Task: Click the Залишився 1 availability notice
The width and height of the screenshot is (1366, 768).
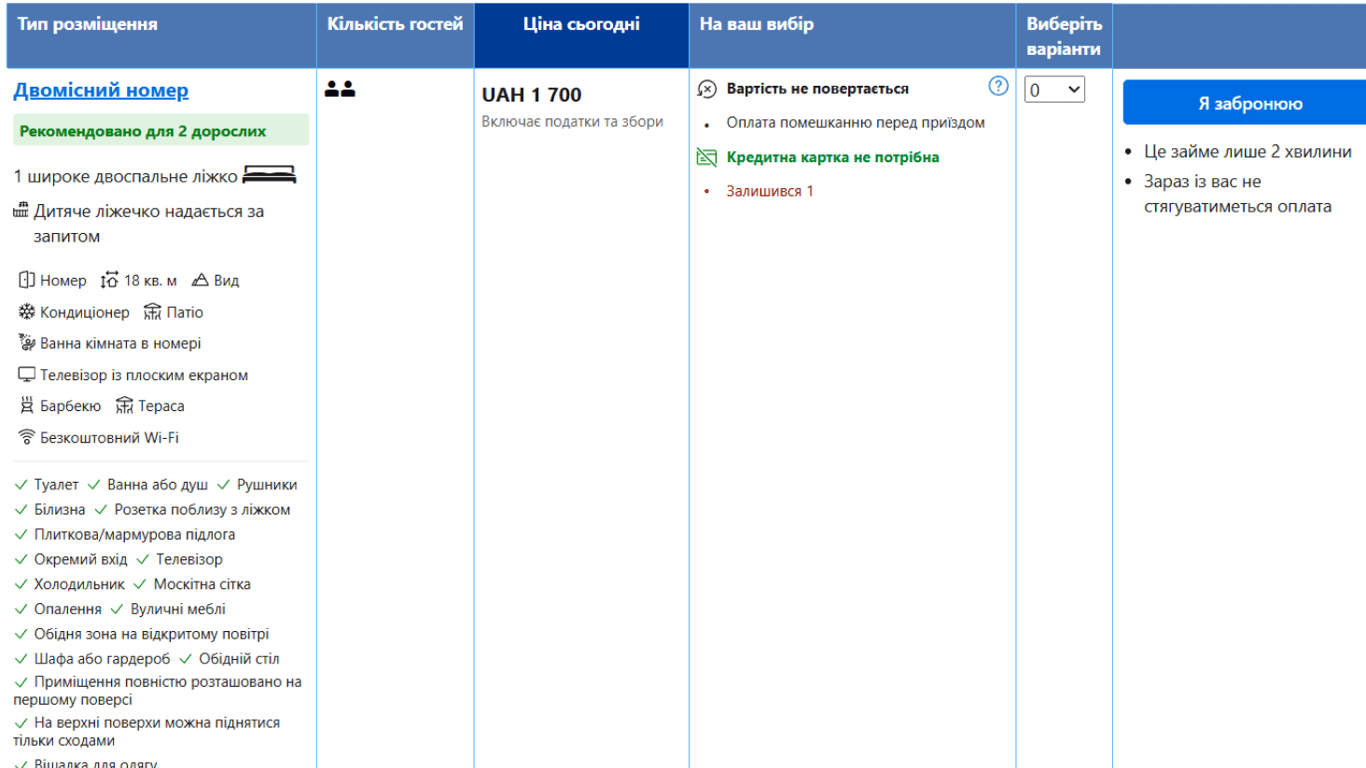Action: [769, 191]
